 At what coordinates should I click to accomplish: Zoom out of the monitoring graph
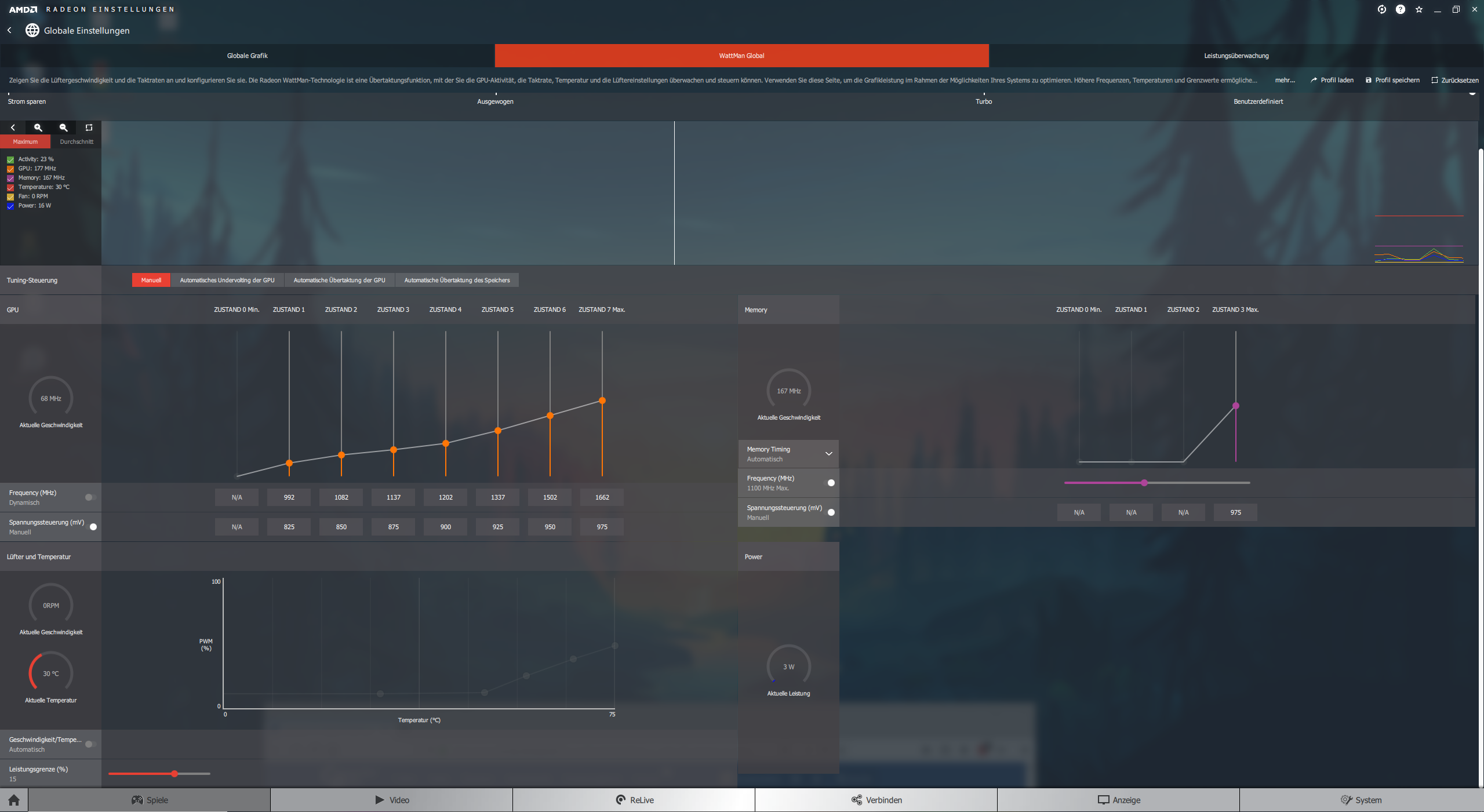[x=64, y=128]
